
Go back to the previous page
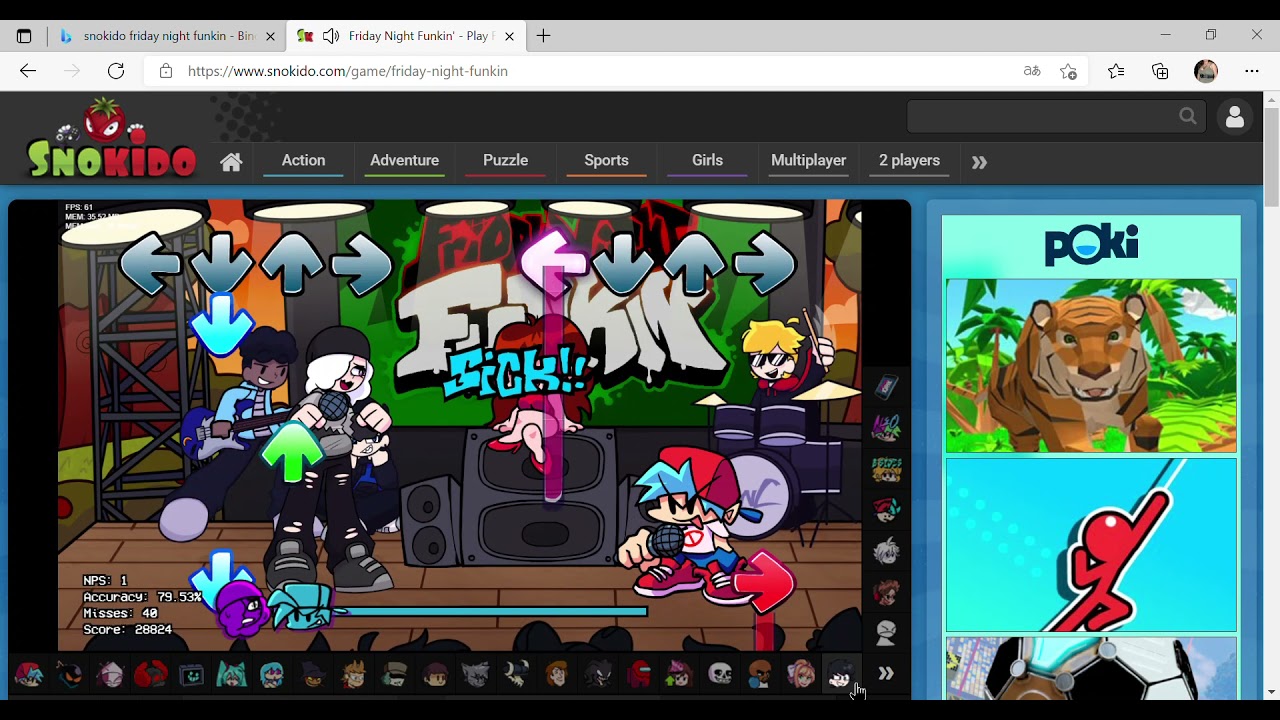point(28,71)
